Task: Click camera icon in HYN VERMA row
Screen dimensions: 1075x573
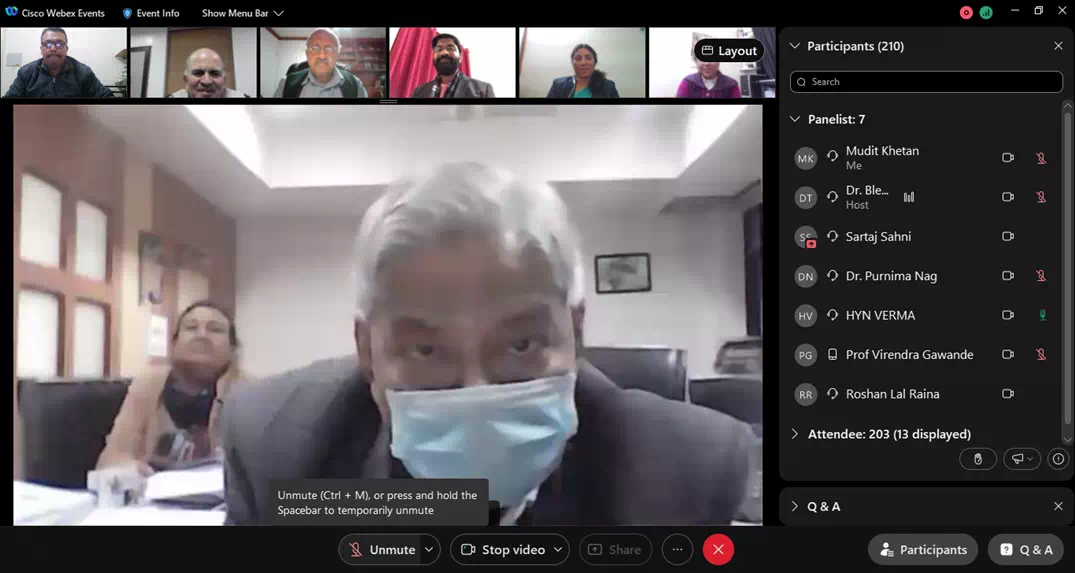Action: 1008,315
